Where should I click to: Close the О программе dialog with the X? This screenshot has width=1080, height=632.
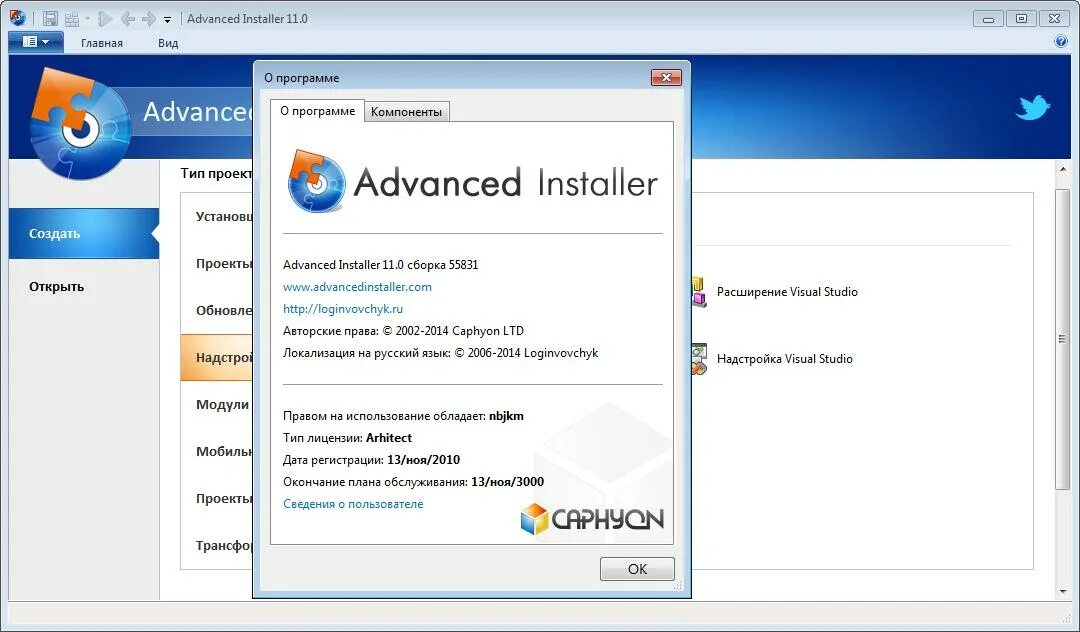666,77
